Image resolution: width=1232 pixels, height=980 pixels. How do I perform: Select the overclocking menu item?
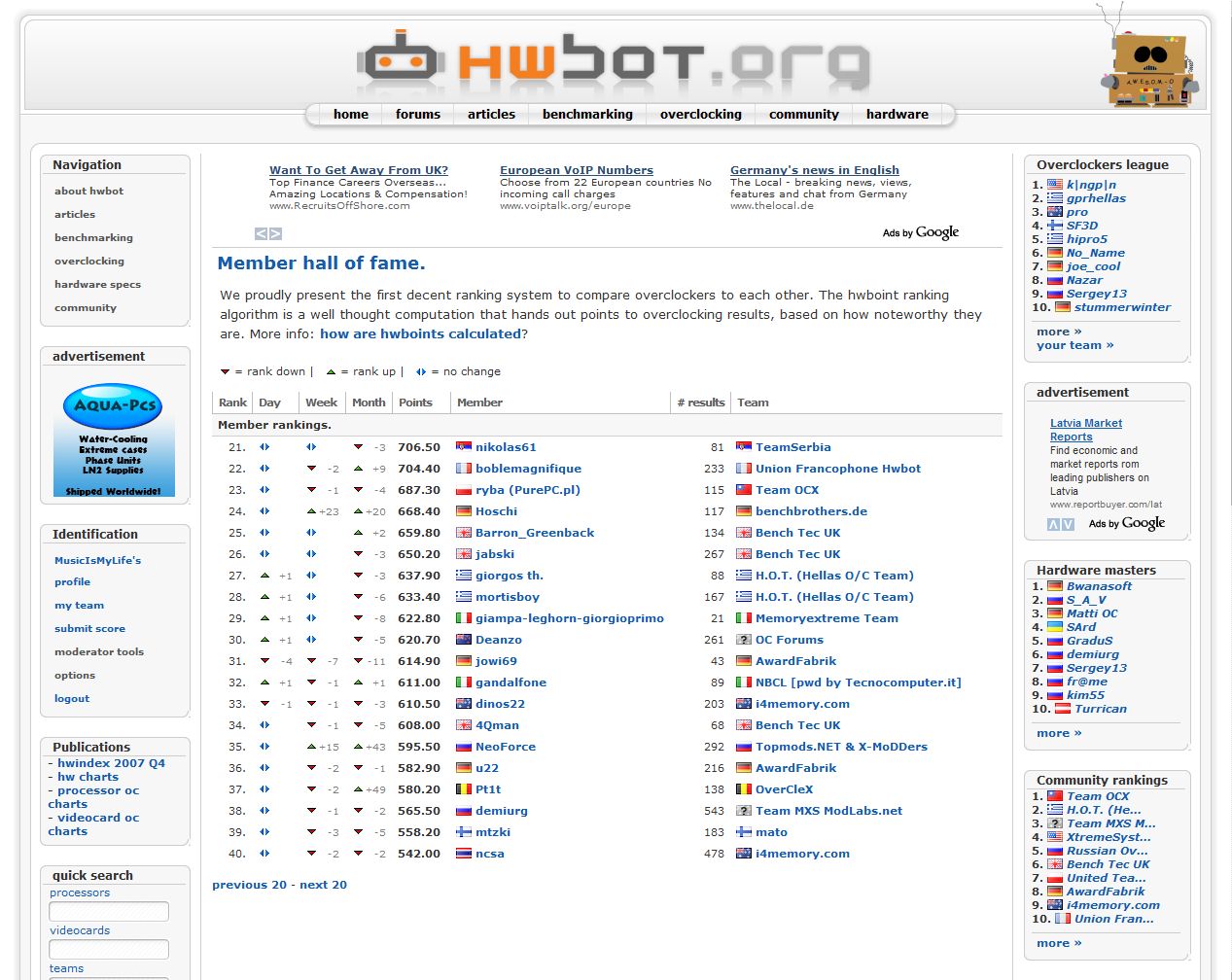(x=701, y=114)
